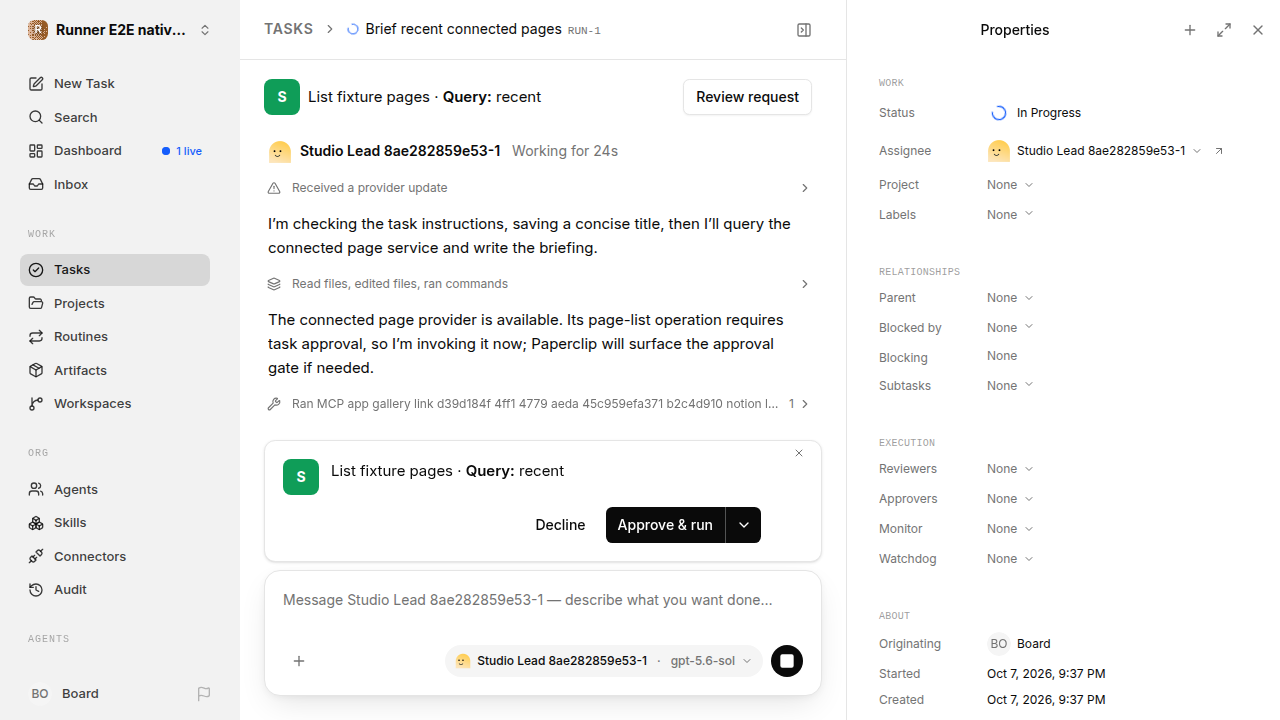Image resolution: width=1280 pixels, height=720 pixels.
Task: Open the Inbox sidebar item
Action: click(115, 184)
